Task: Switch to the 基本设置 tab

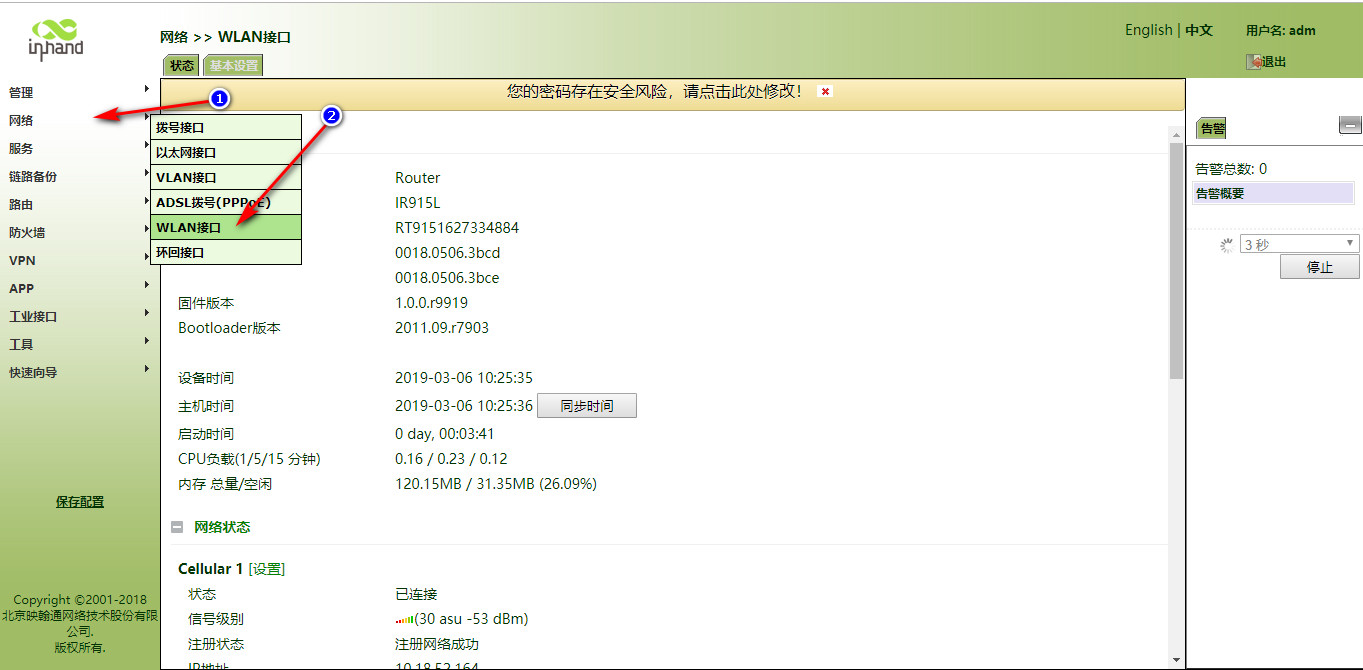Action: coord(233,66)
